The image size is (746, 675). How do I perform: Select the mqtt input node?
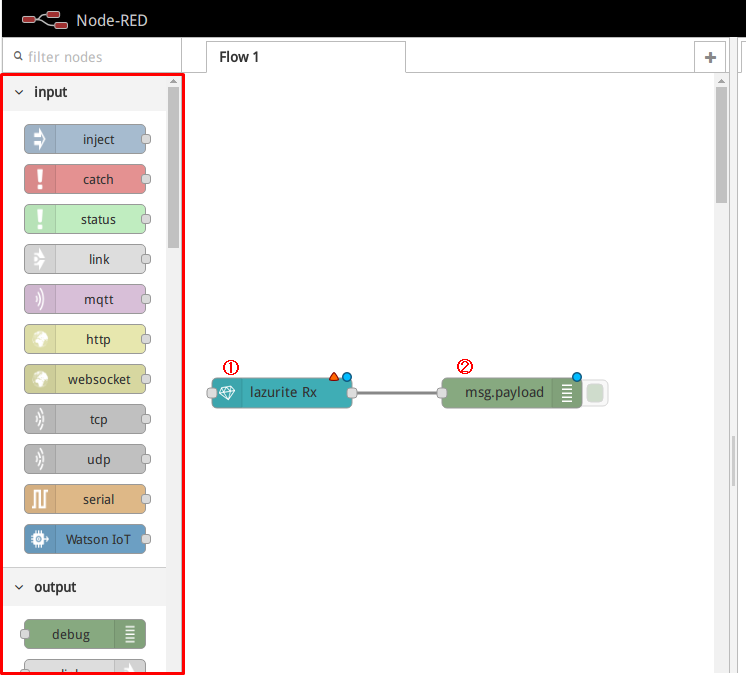coord(85,299)
